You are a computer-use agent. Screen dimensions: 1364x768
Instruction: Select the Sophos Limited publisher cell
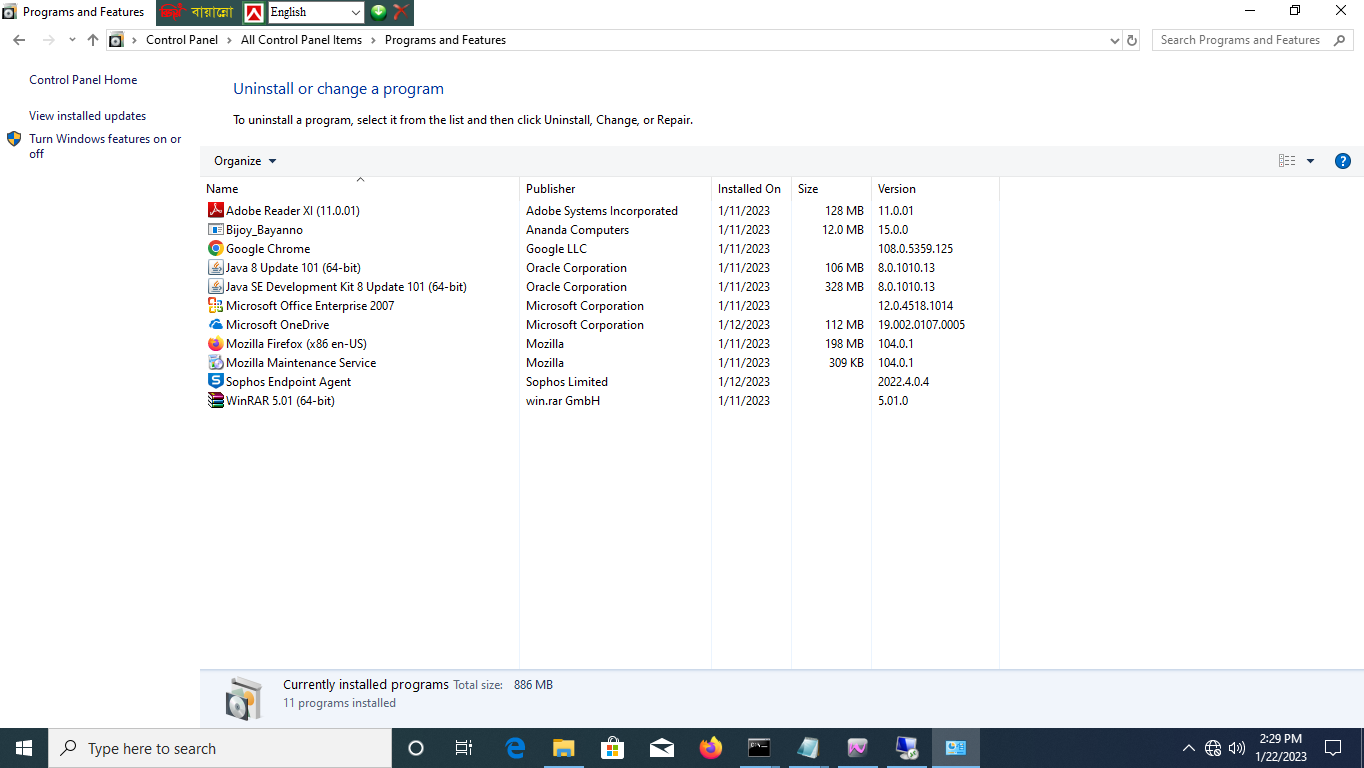(x=567, y=381)
